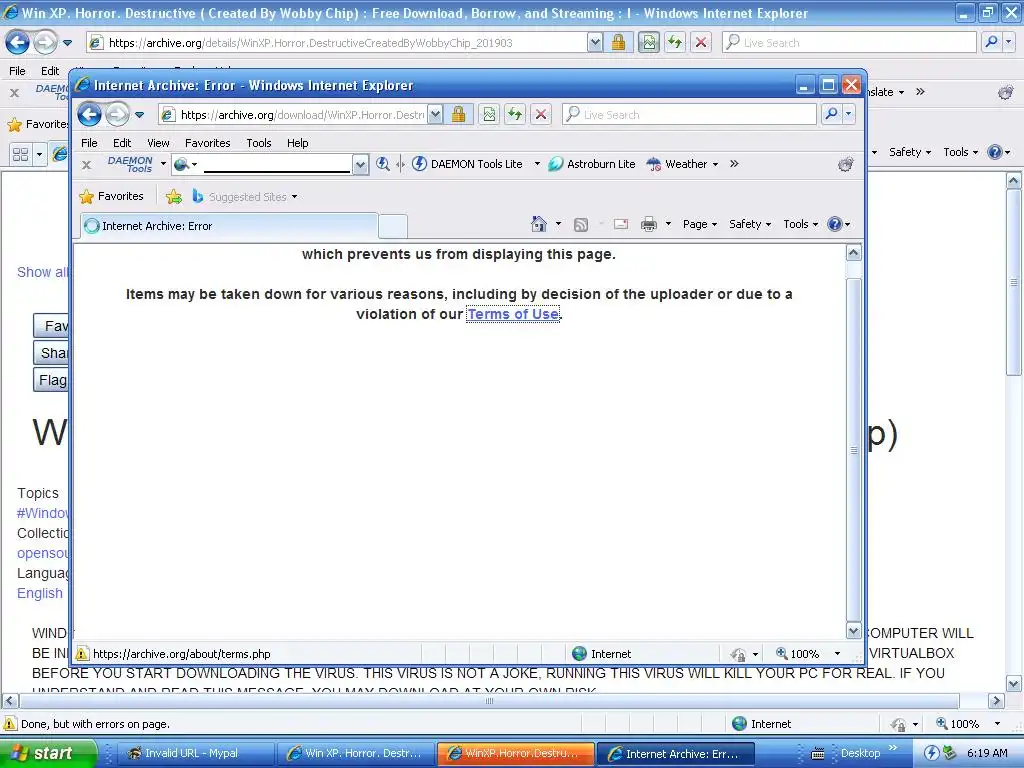This screenshot has height=768, width=1024.
Task: Open the Favorites menu in the front window
Action: [x=208, y=143]
